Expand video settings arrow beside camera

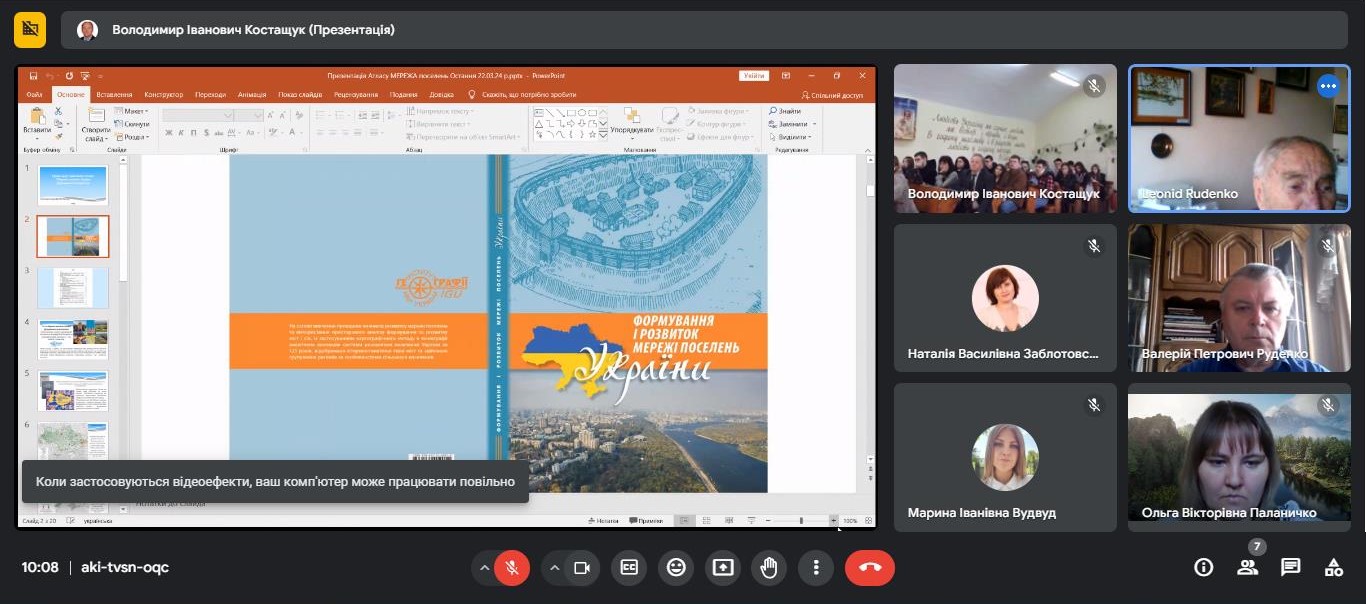coord(554,568)
